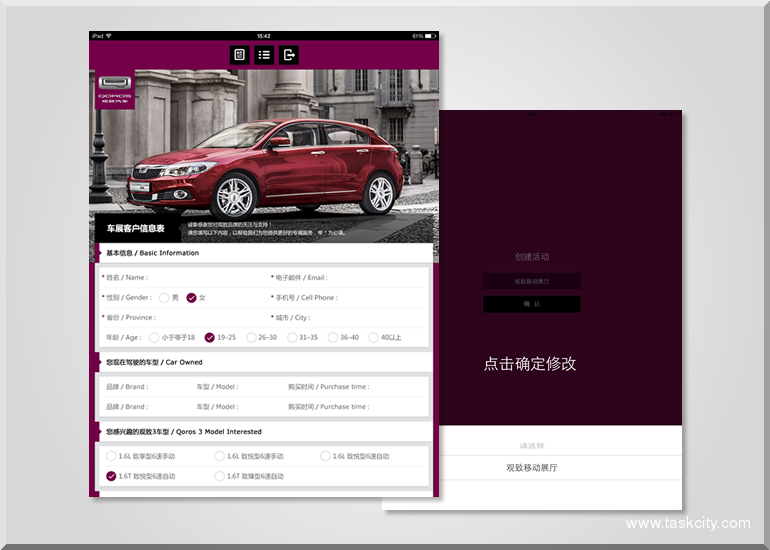
Task: Click second row Purchase time field
Action: point(357,407)
